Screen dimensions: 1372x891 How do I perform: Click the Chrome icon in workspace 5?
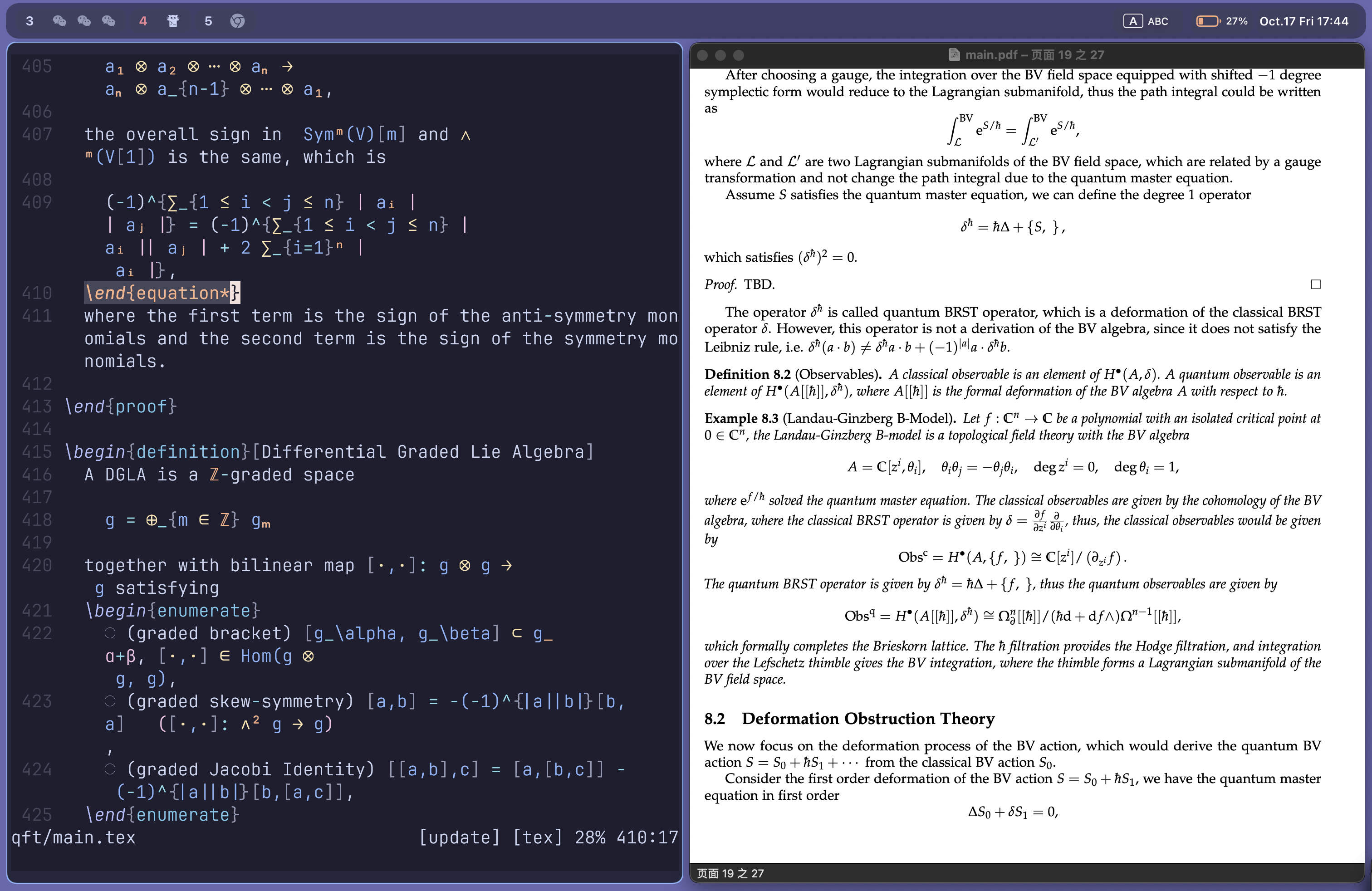[237, 21]
